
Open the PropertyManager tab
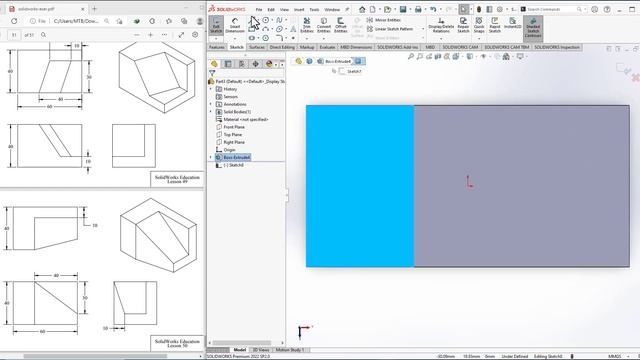(x=228, y=64)
